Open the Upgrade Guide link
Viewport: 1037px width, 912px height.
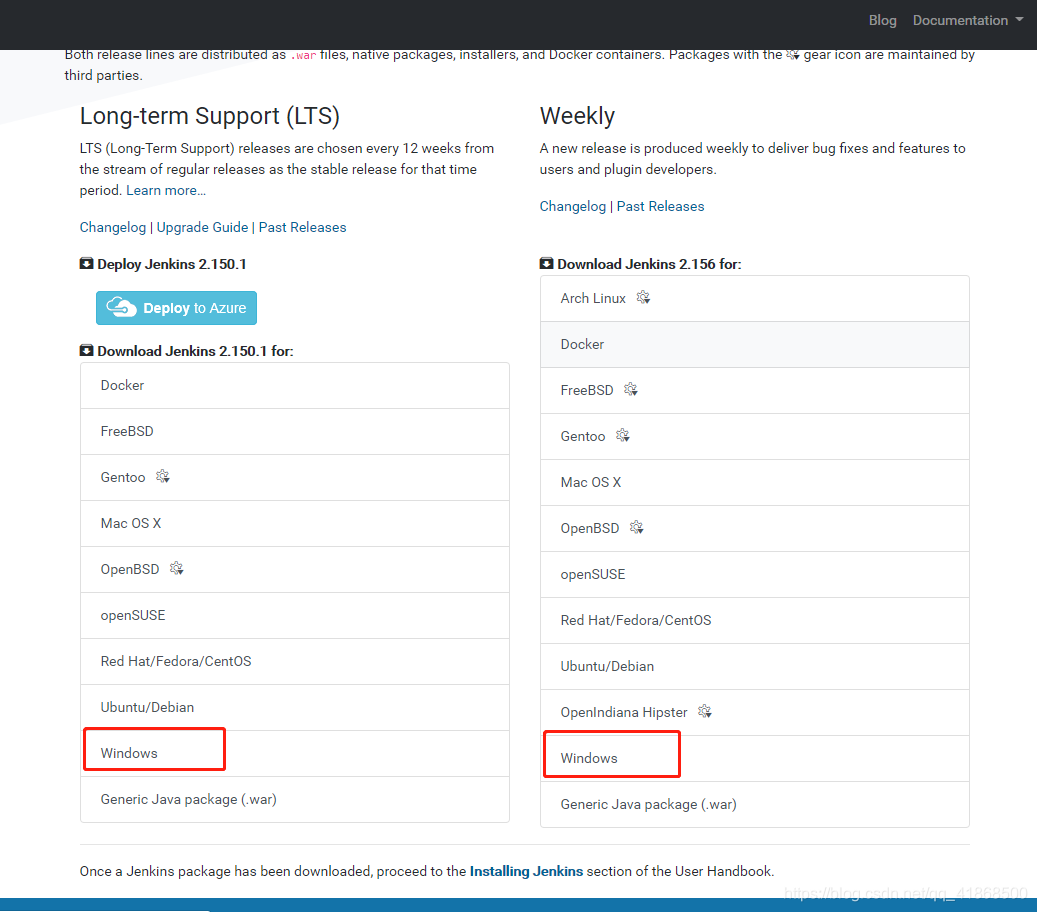[202, 228]
